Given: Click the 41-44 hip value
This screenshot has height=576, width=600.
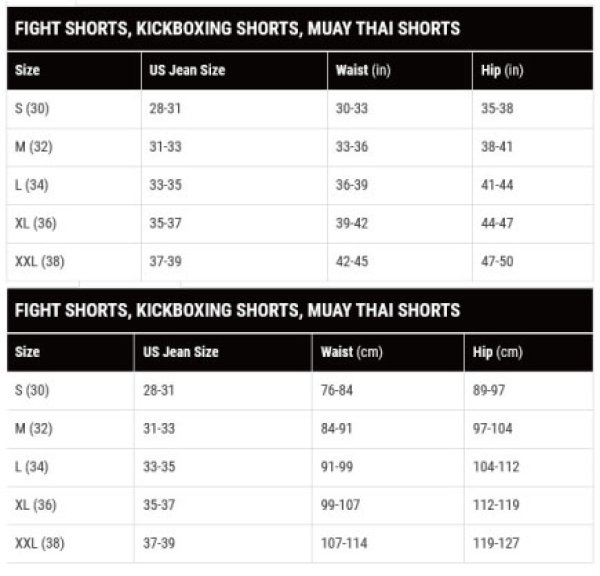Looking at the screenshot, I should (497, 185).
